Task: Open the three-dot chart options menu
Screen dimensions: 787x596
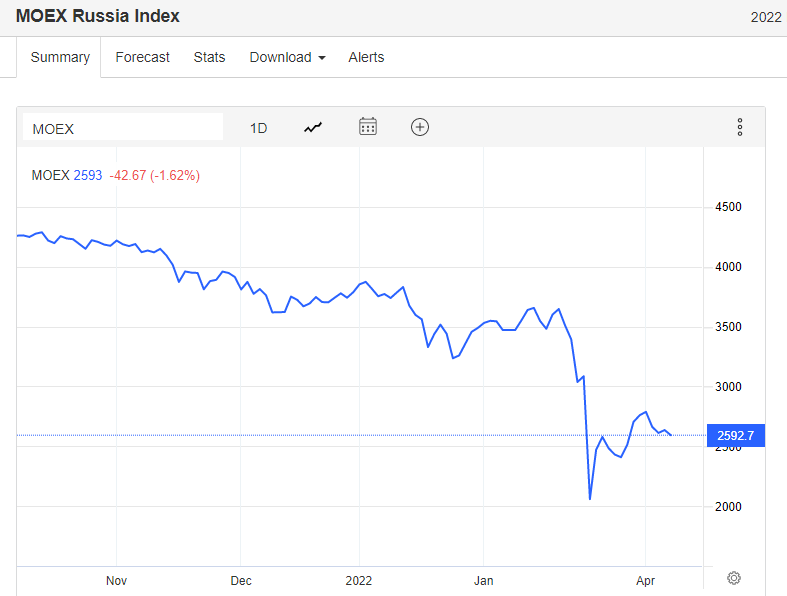Action: (x=740, y=127)
